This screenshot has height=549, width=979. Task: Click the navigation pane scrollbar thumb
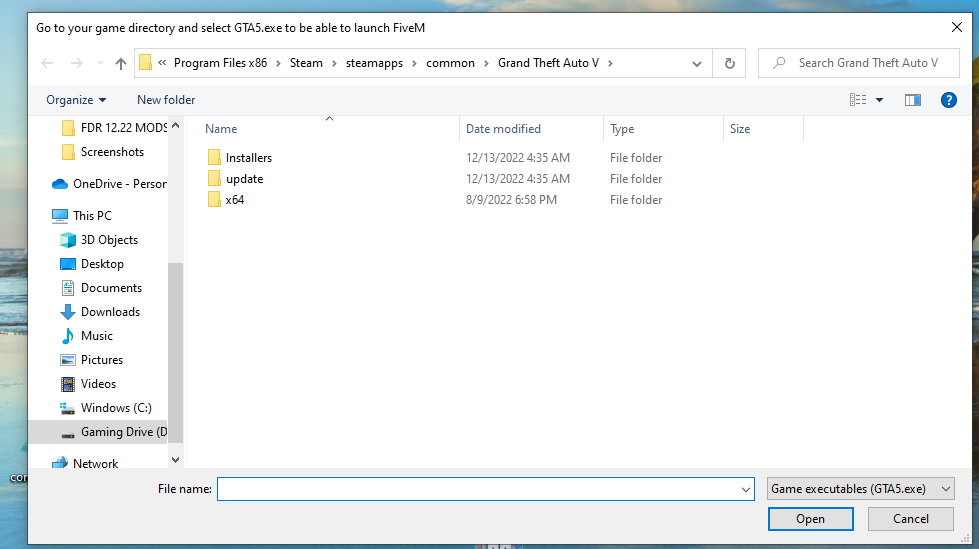tap(175, 353)
